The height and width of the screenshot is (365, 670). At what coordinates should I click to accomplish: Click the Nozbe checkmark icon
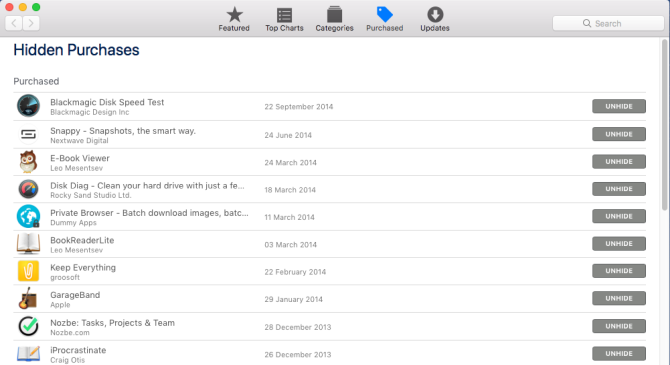(x=28, y=326)
